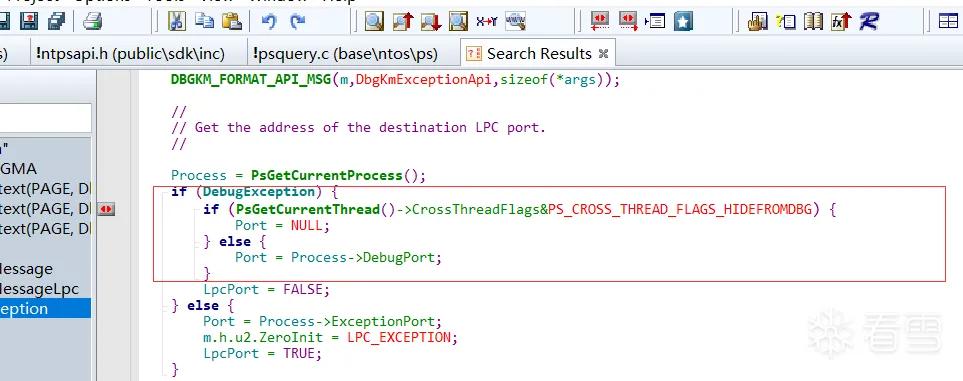Click TRUE in "LpcPort = TRUE"
The image size is (963, 381).
click(x=298, y=353)
